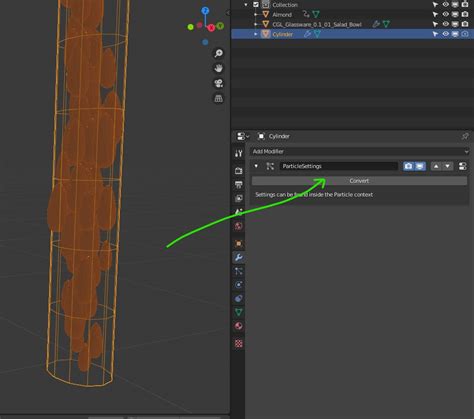The width and height of the screenshot is (474, 419).
Task: Click the Cylinder row's modifier wrench icon
Action: 307,34
